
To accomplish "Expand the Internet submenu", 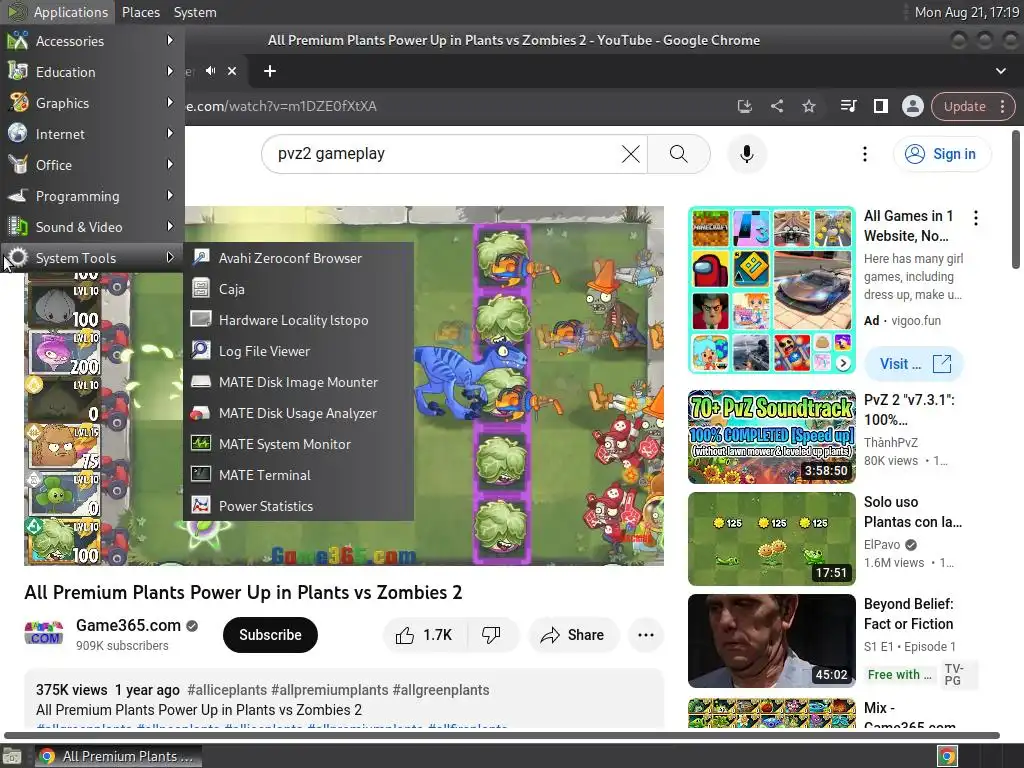I will (x=92, y=134).
